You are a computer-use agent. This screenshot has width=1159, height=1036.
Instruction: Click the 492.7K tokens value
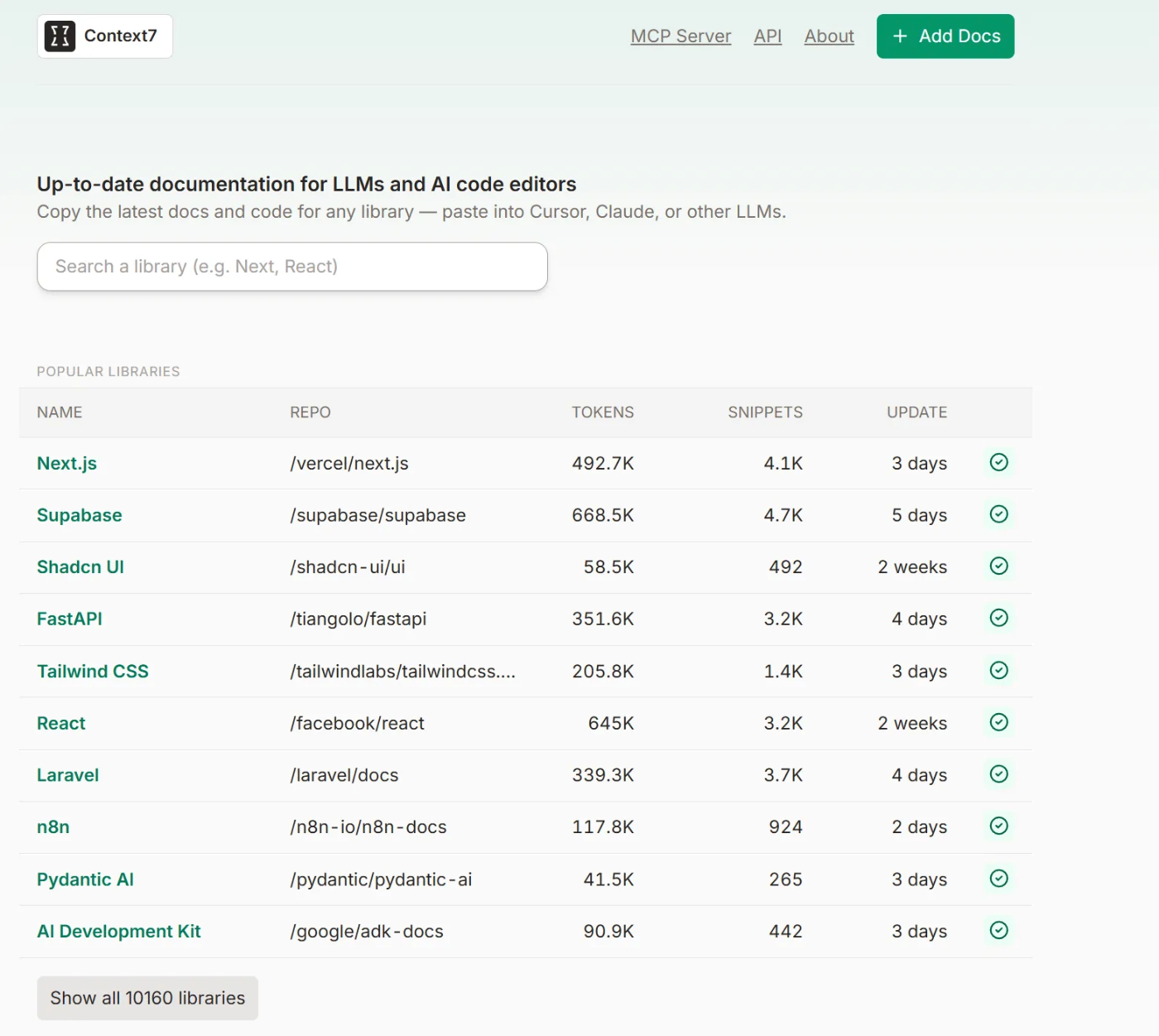coord(603,464)
